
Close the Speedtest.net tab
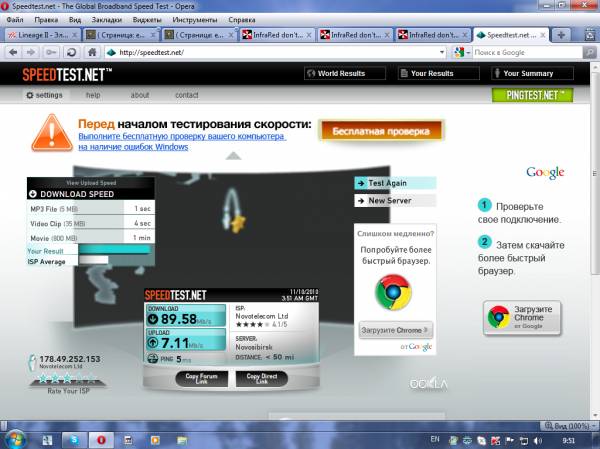pyautogui.click(x=543, y=35)
